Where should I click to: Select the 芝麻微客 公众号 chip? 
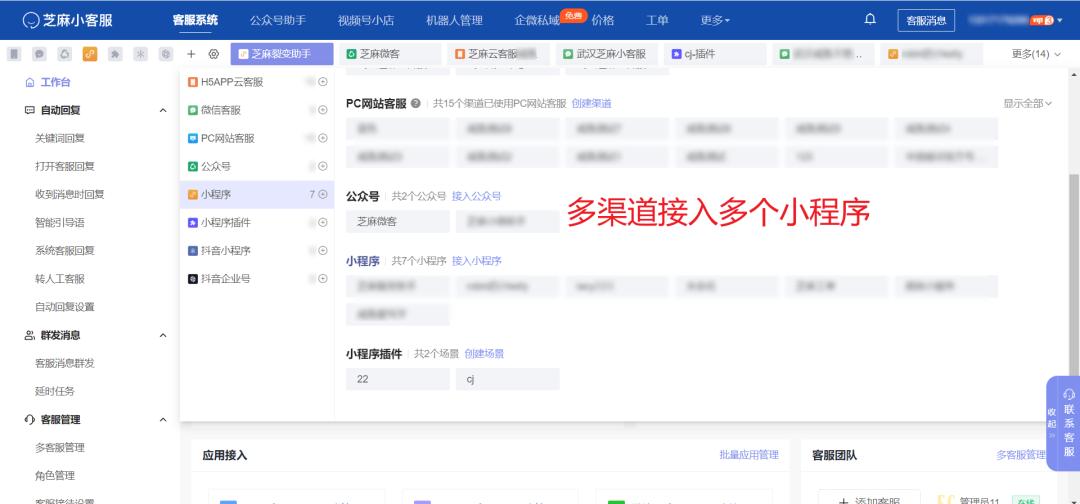[x=397, y=222]
